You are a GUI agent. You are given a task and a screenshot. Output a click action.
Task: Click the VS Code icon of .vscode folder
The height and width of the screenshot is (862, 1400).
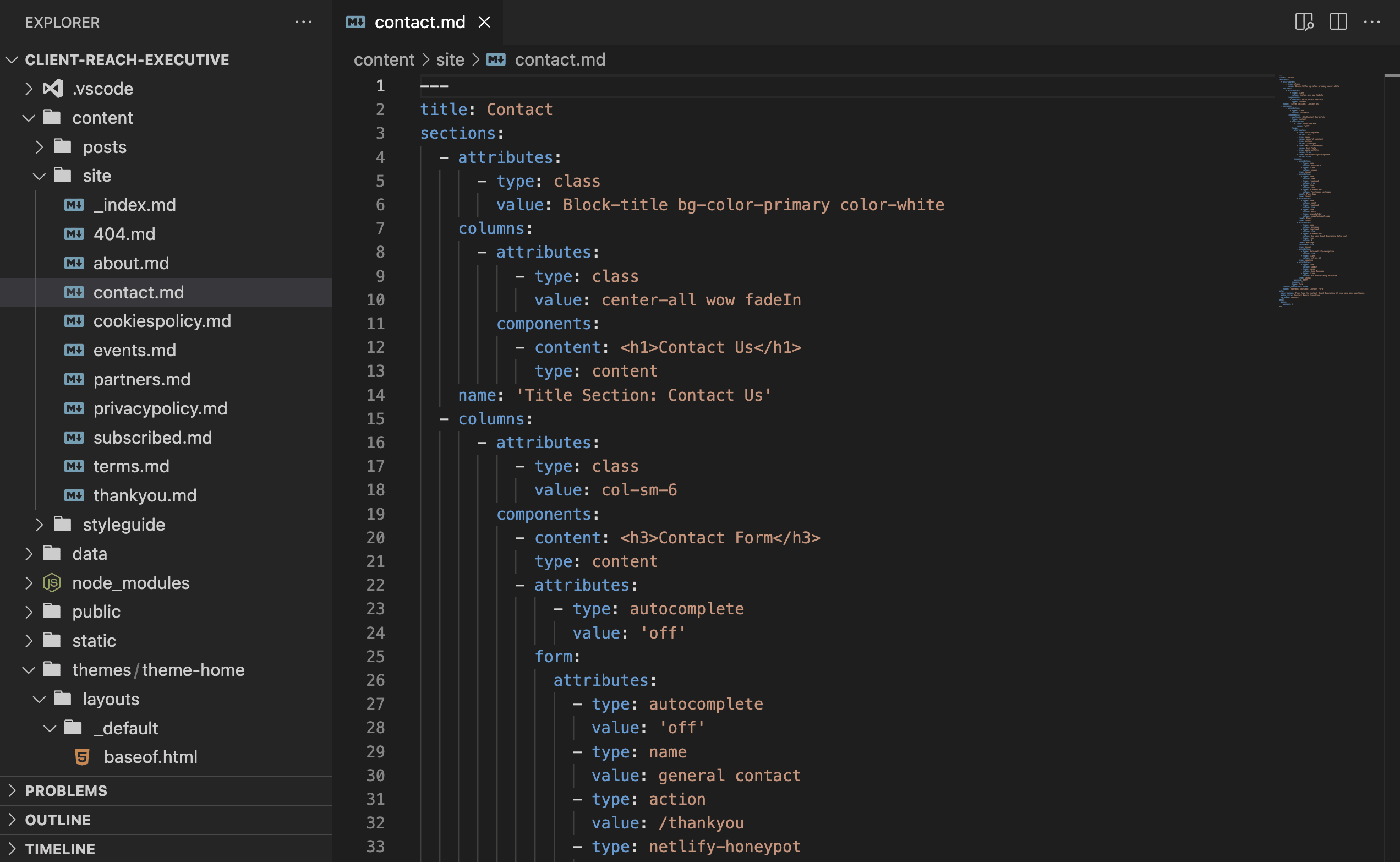coord(53,89)
